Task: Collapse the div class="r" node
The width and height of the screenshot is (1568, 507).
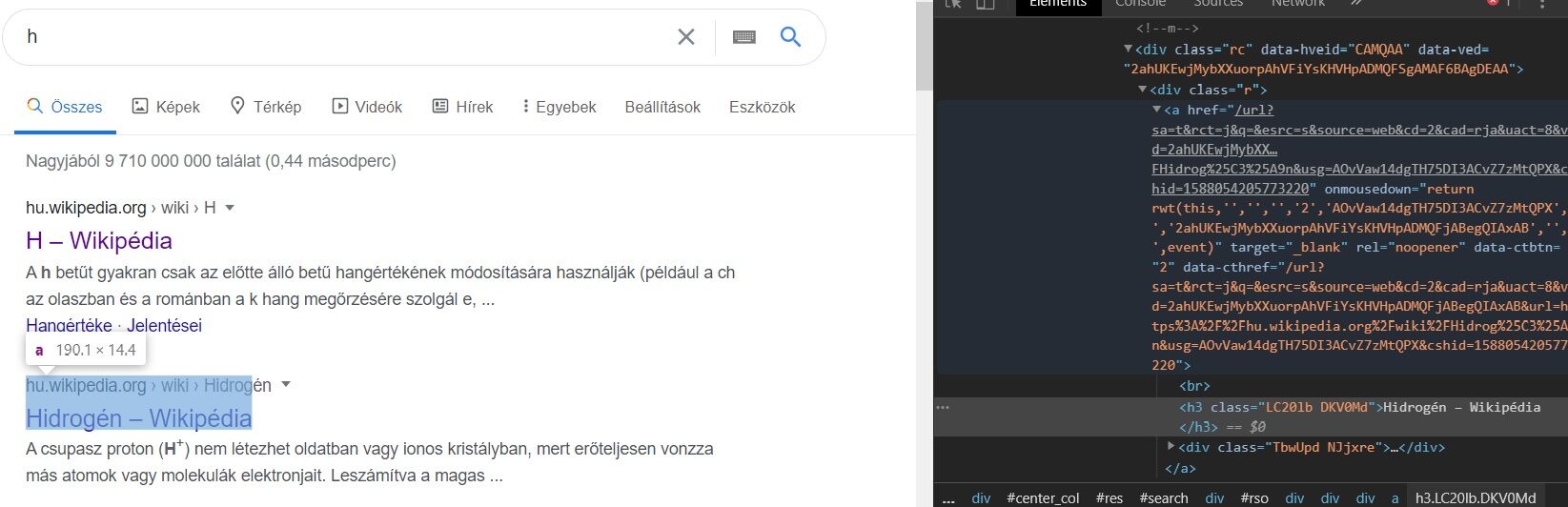Action: click(1143, 90)
